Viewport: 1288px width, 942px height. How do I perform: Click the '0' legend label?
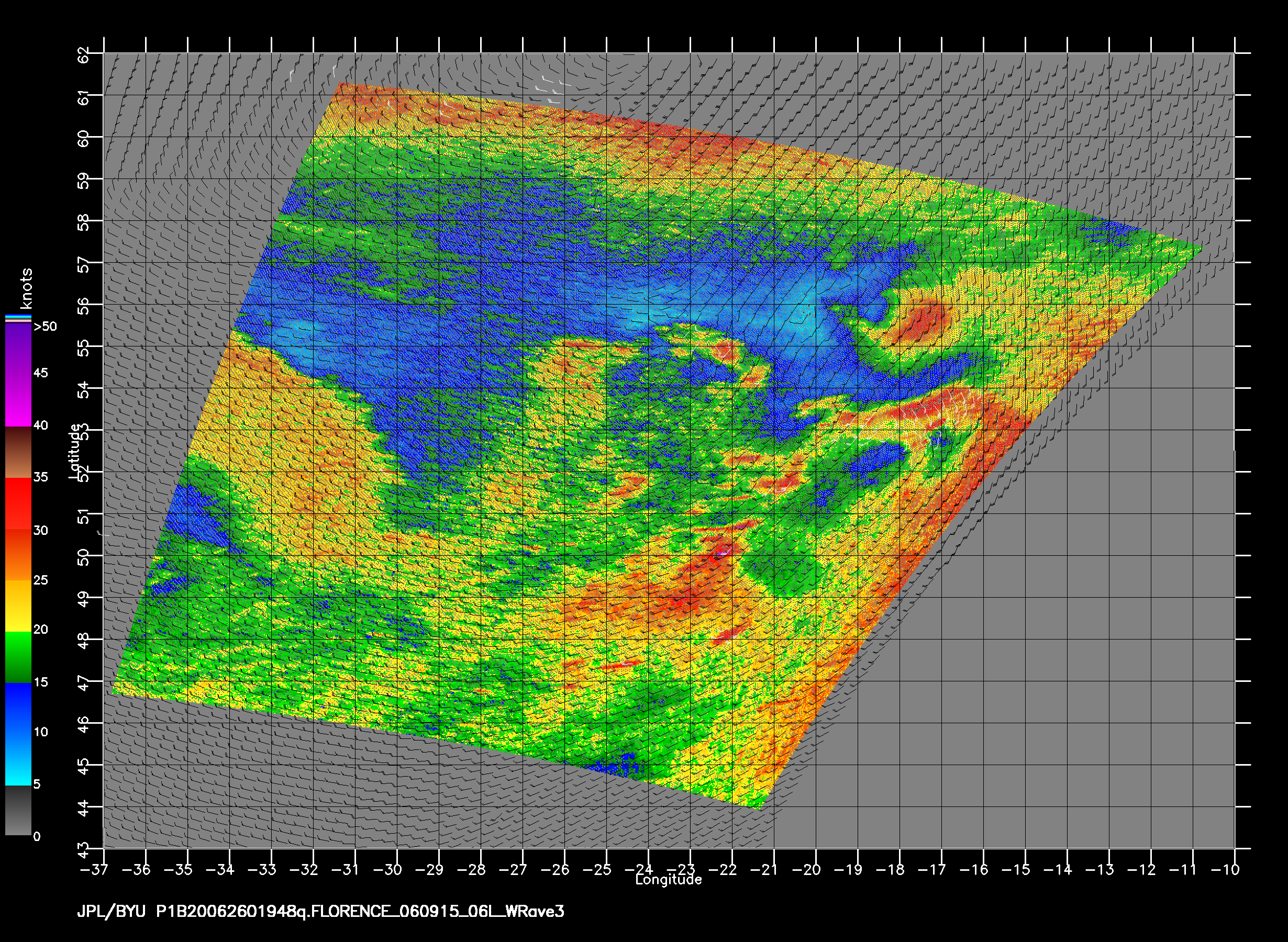[x=38, y=837]
